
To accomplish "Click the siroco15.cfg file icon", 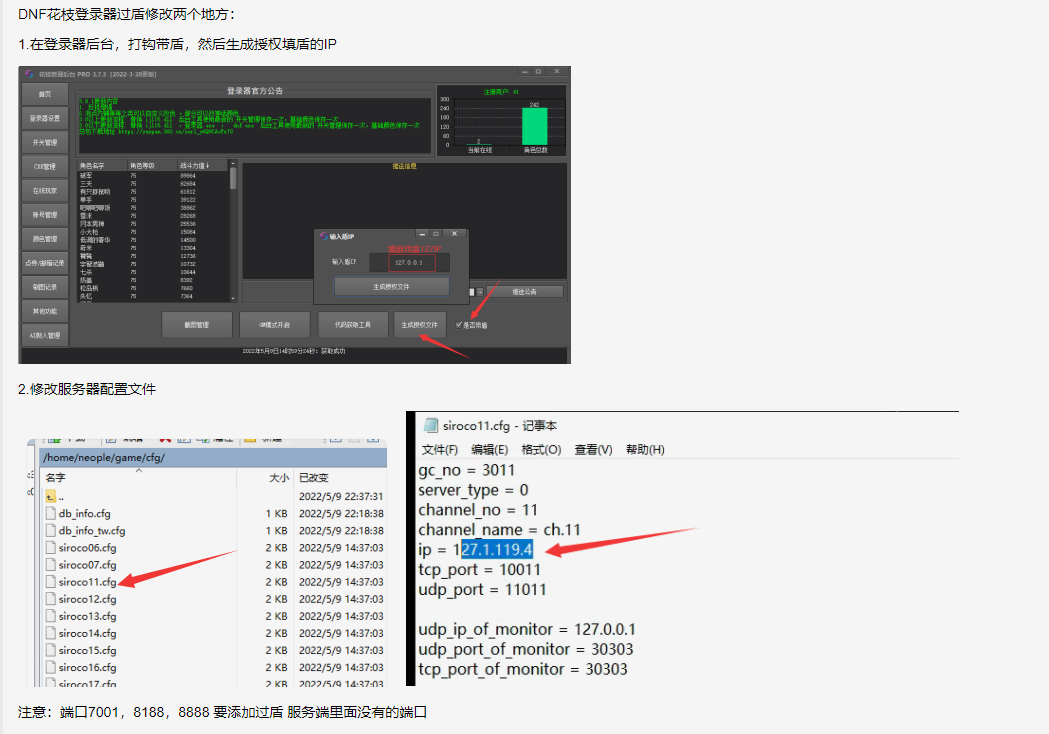I will 51,650.
